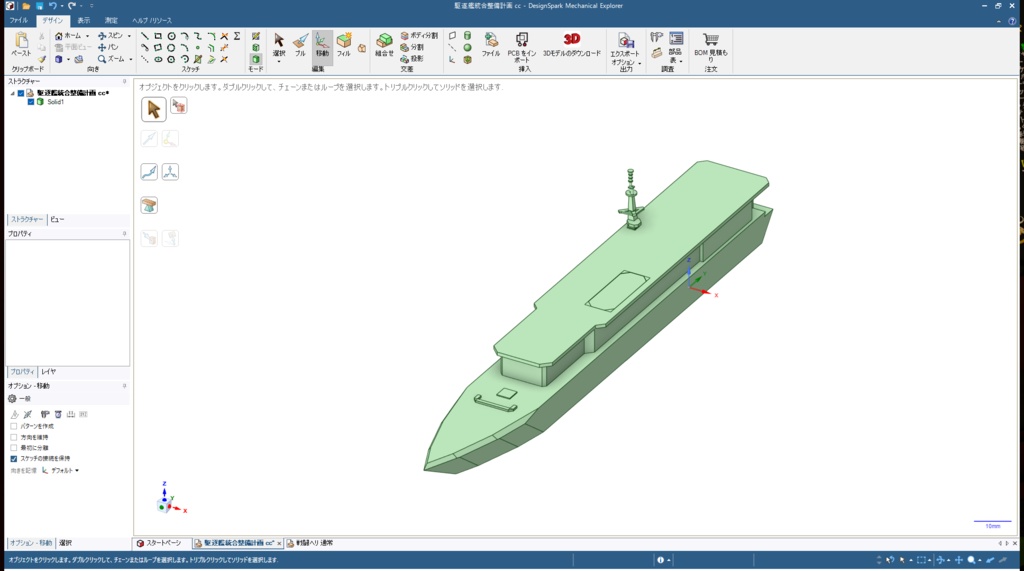Open the ズーム dropdown arrow

pyautogui.click(x=130, y=59)
